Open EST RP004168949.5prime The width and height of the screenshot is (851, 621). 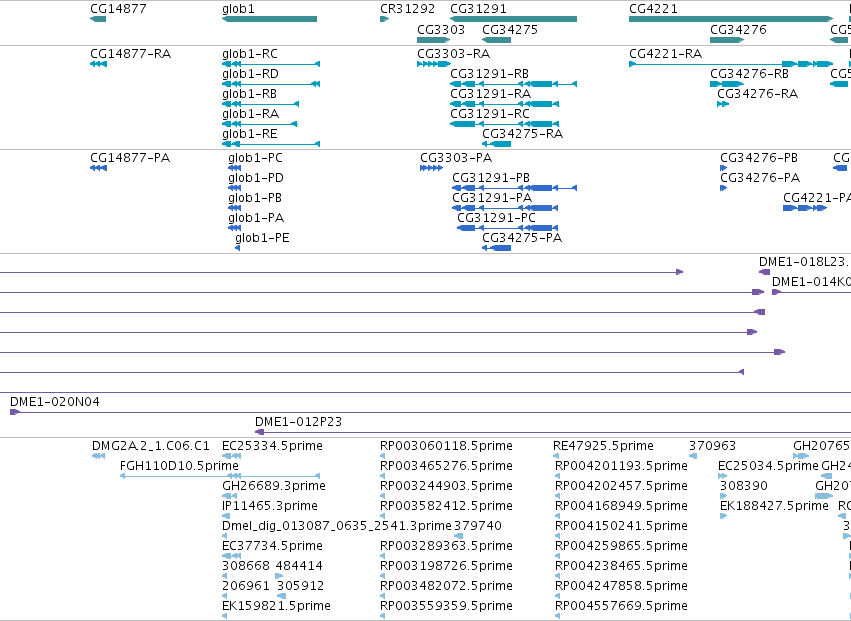point(558,516)
